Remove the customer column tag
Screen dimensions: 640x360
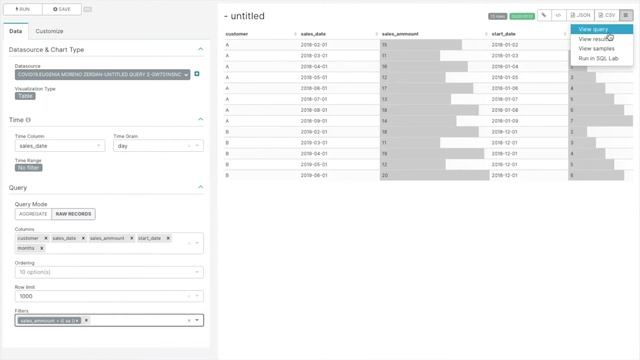(x=46, y=238)
